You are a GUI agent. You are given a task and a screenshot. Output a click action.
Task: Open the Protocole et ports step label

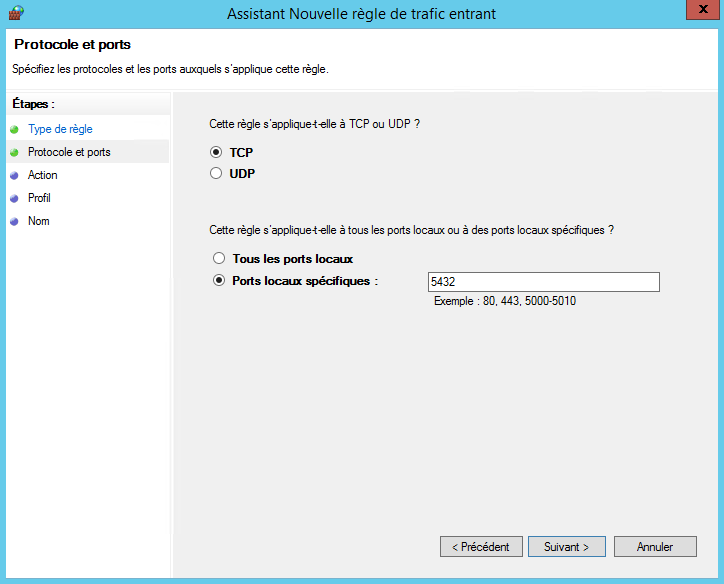(69, 152)
